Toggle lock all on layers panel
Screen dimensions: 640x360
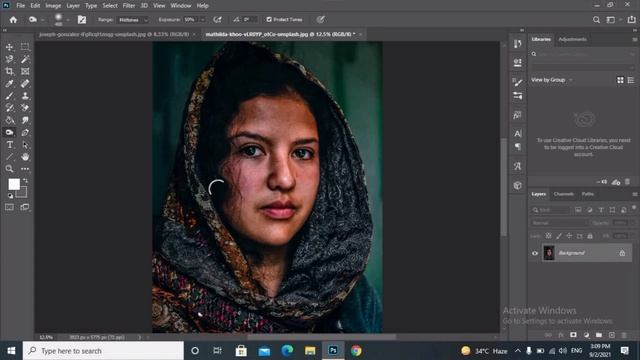tap(590, 236)
